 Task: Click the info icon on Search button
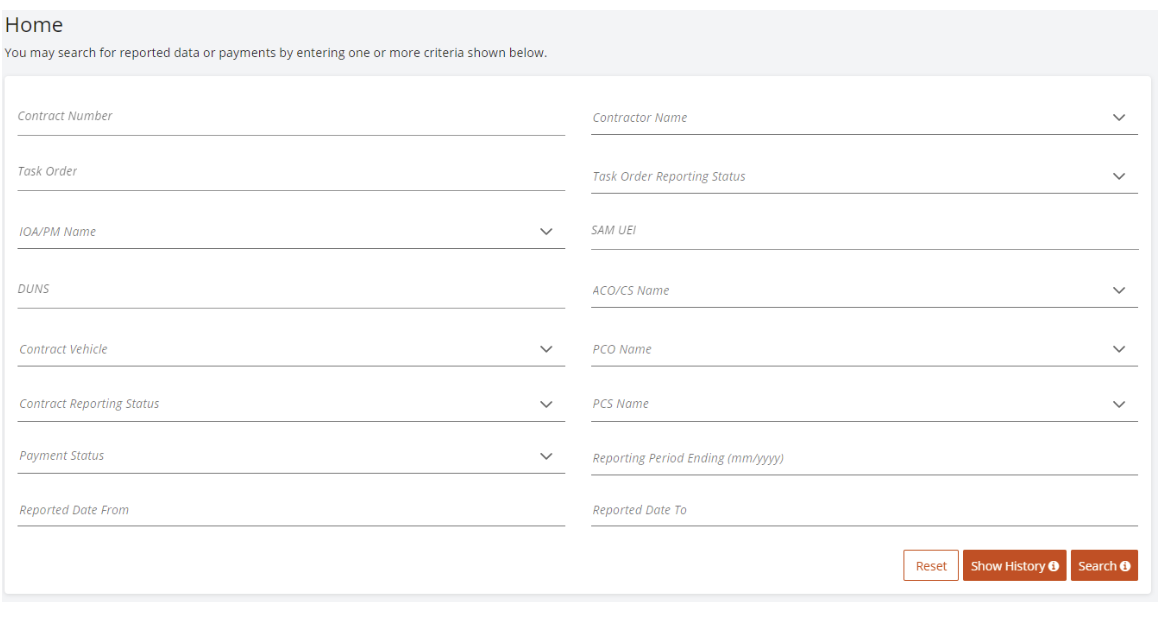(x=1125, y=566)
